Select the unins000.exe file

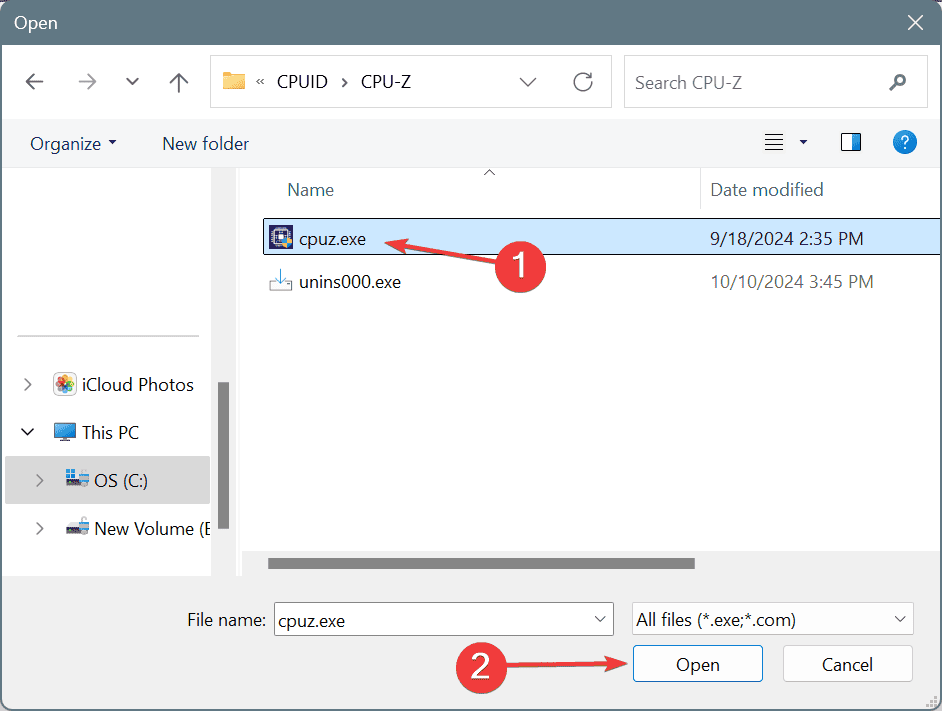[x=350, y=282]
